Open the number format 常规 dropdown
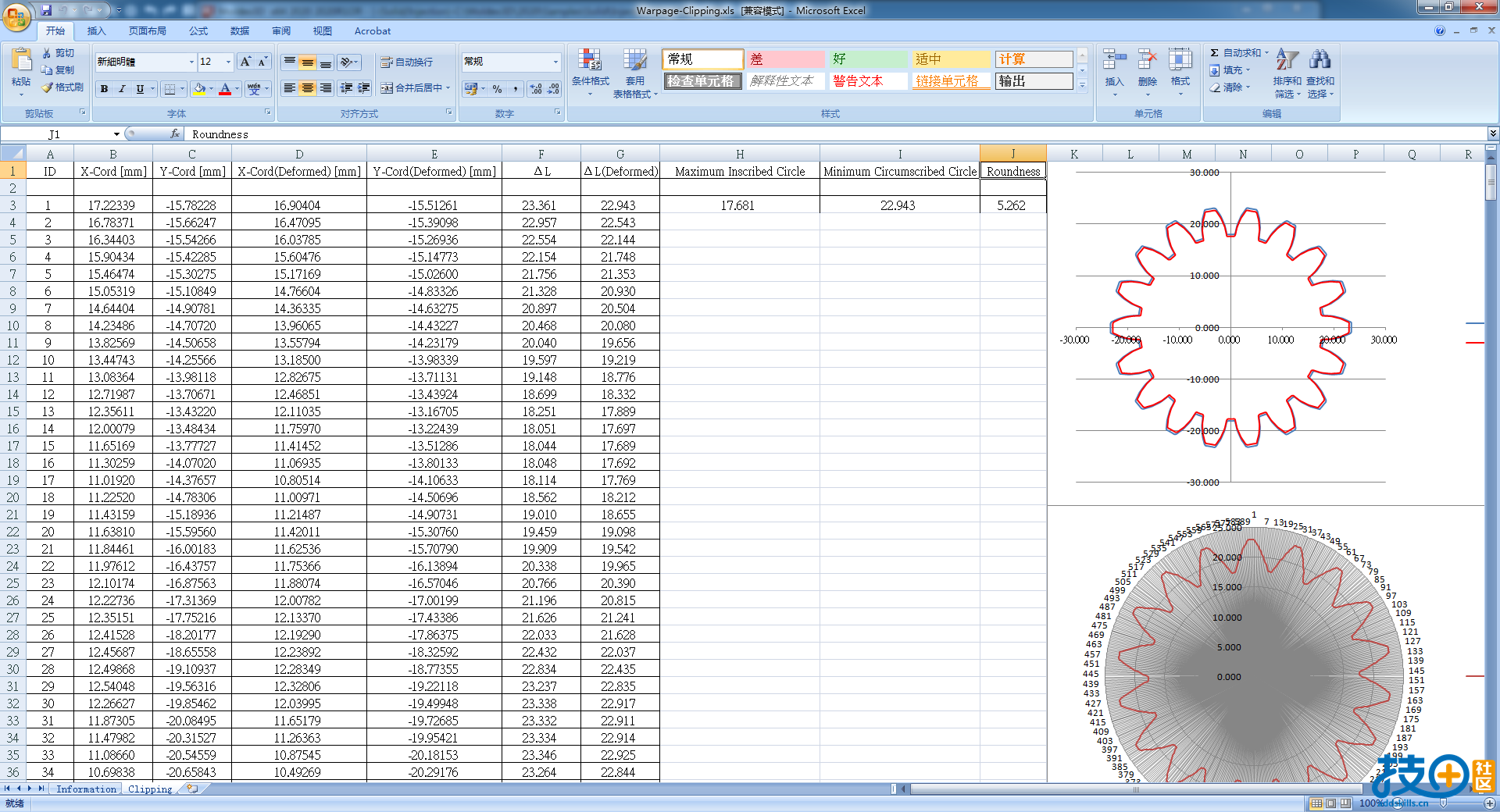The width and height of the screenshot is (1500, 812). coord(555,62)
